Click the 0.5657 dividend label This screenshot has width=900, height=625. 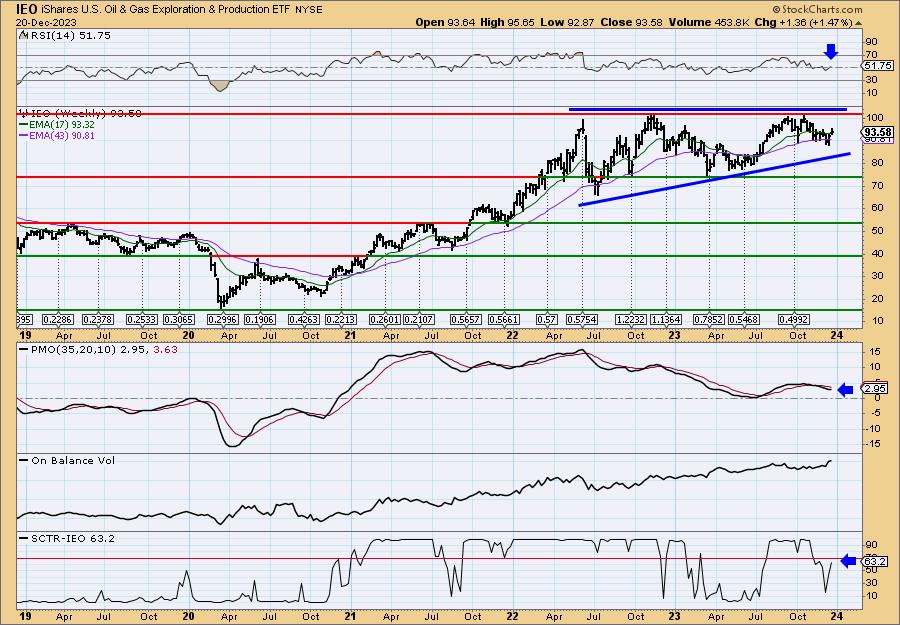click(x=467, y=320)
